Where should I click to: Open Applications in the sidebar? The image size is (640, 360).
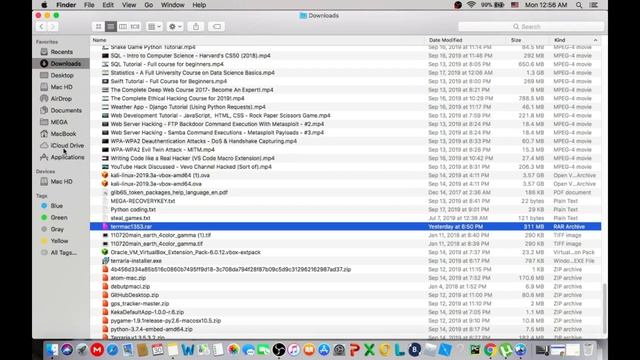tap(67, 157)
